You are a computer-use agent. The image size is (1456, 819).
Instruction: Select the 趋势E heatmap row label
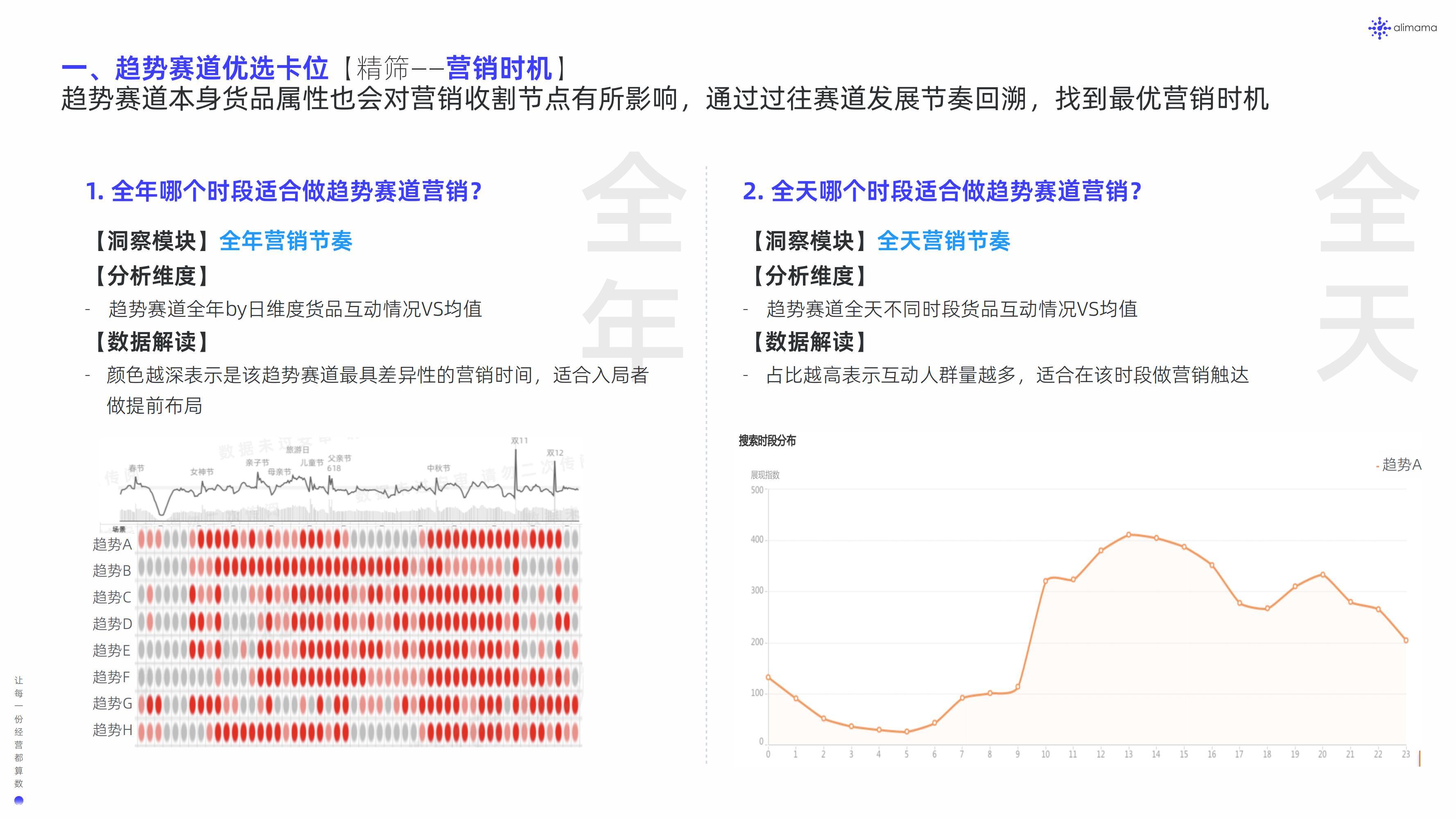pyautogui.click(x=112, y=651)
